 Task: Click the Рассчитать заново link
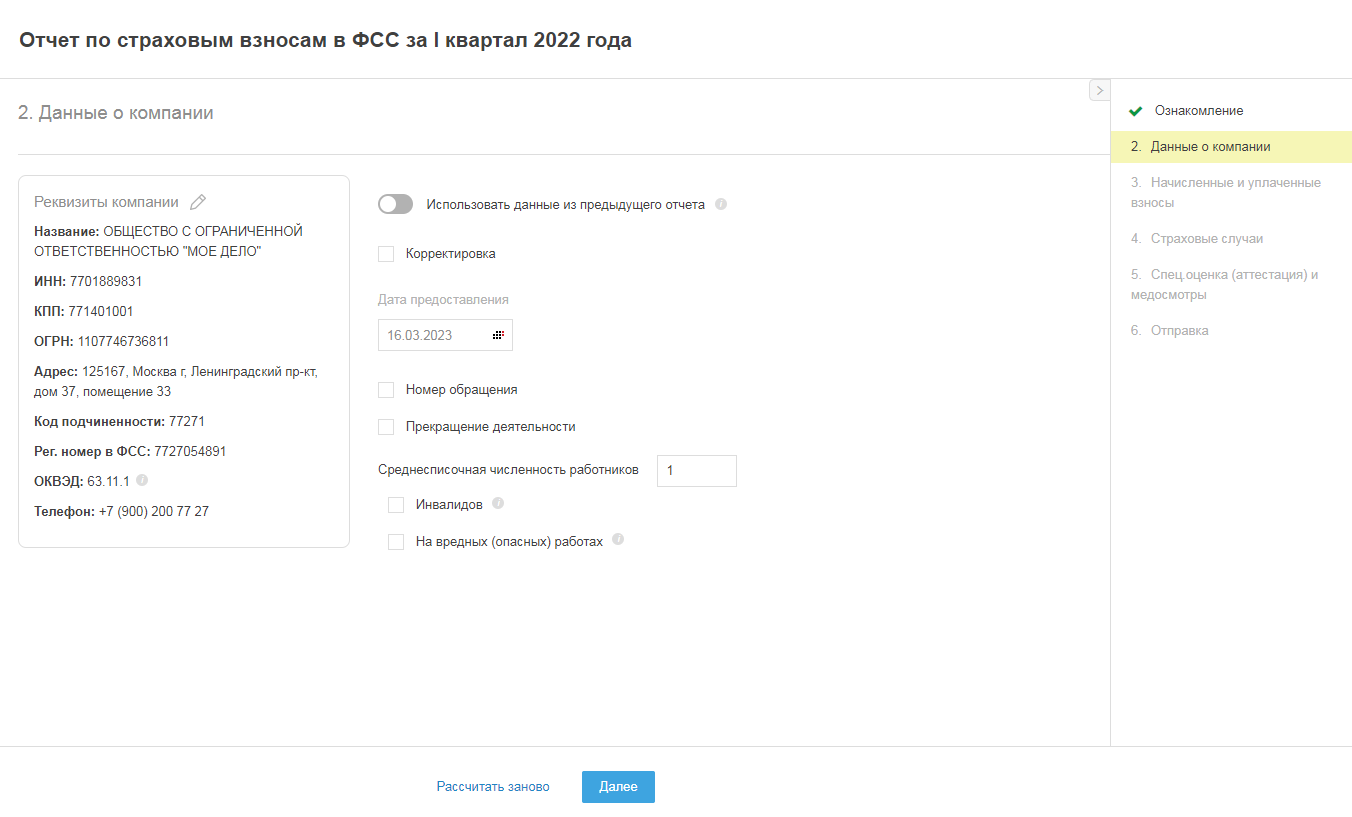pos(493,787)
